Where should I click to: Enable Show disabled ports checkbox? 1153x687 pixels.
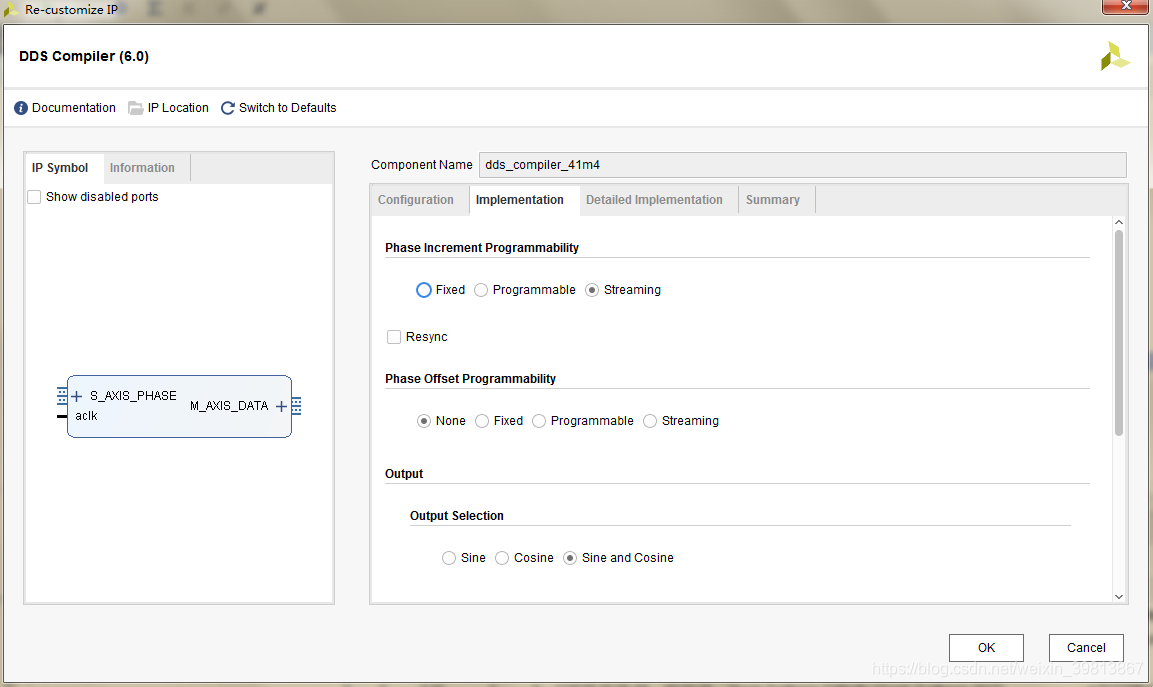point(34,197)
